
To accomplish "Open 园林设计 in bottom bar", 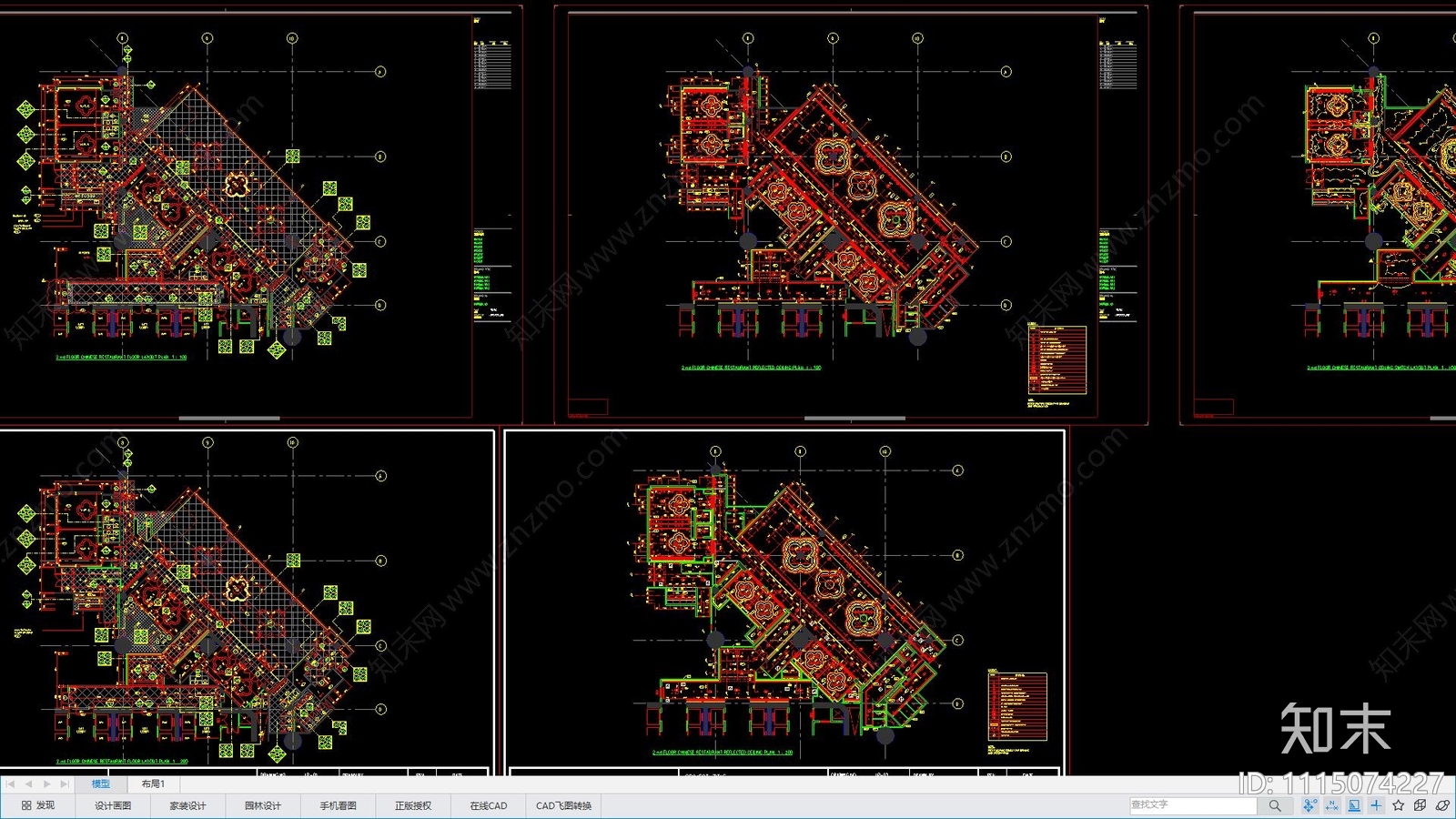I will click(x=263, y=805).
